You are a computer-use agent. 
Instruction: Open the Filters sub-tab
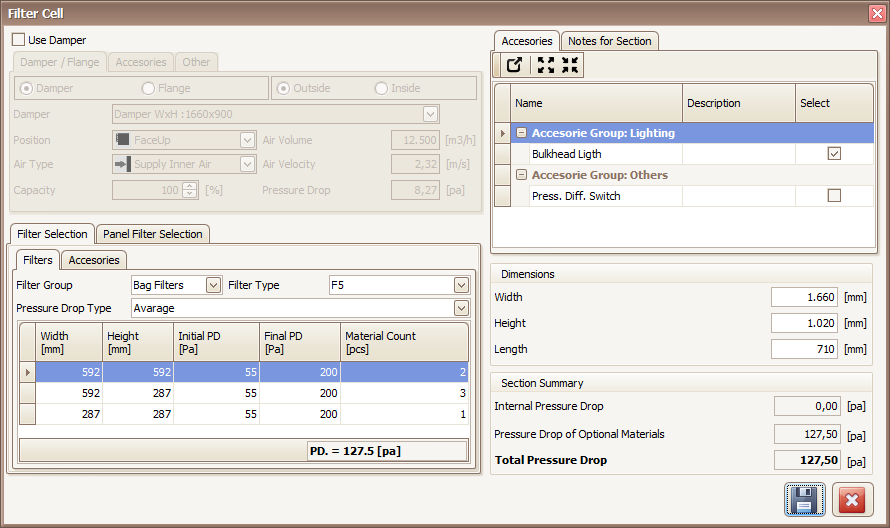(x=37, y=260)
